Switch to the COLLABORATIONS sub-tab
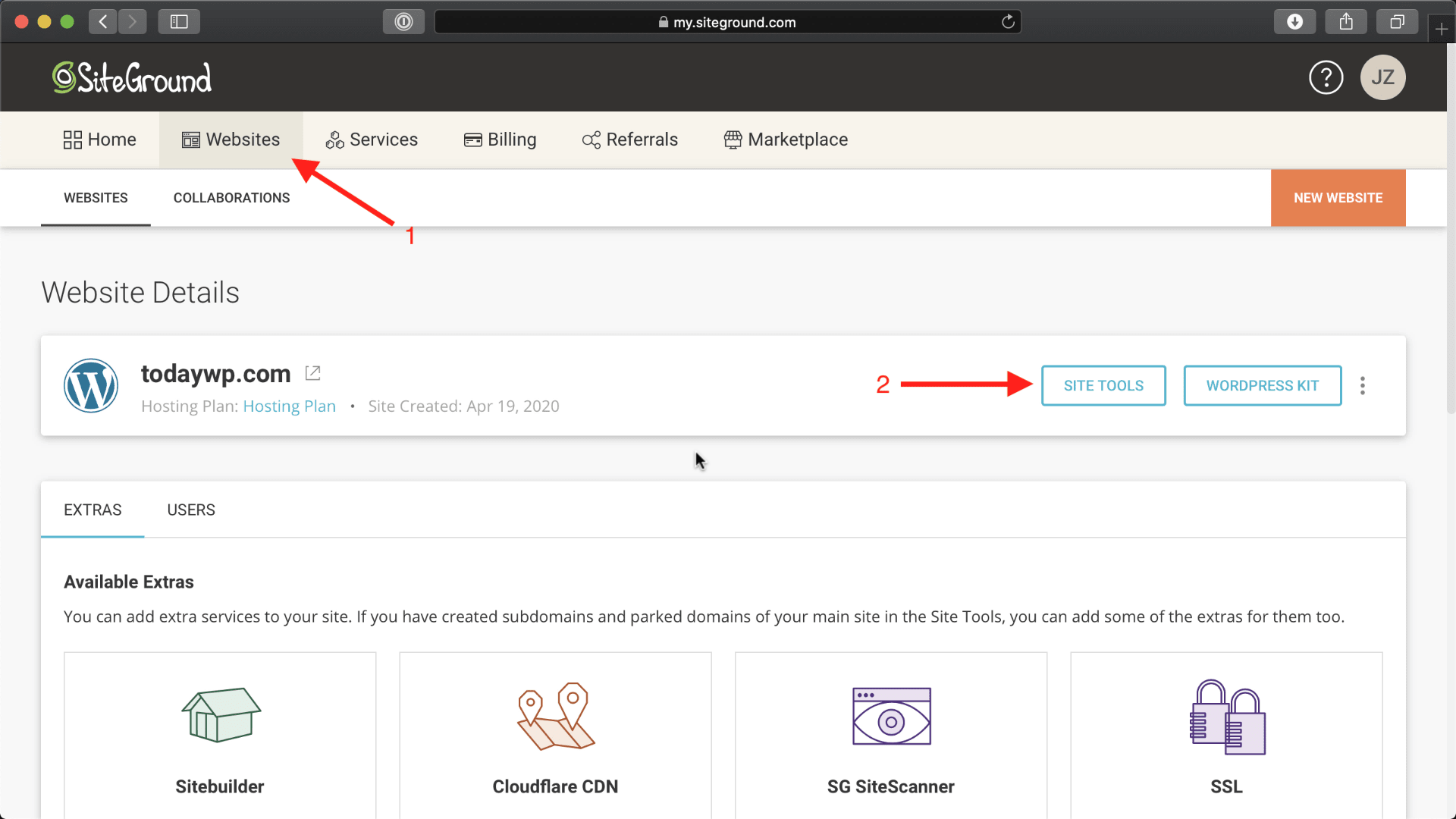 [231, 198]
